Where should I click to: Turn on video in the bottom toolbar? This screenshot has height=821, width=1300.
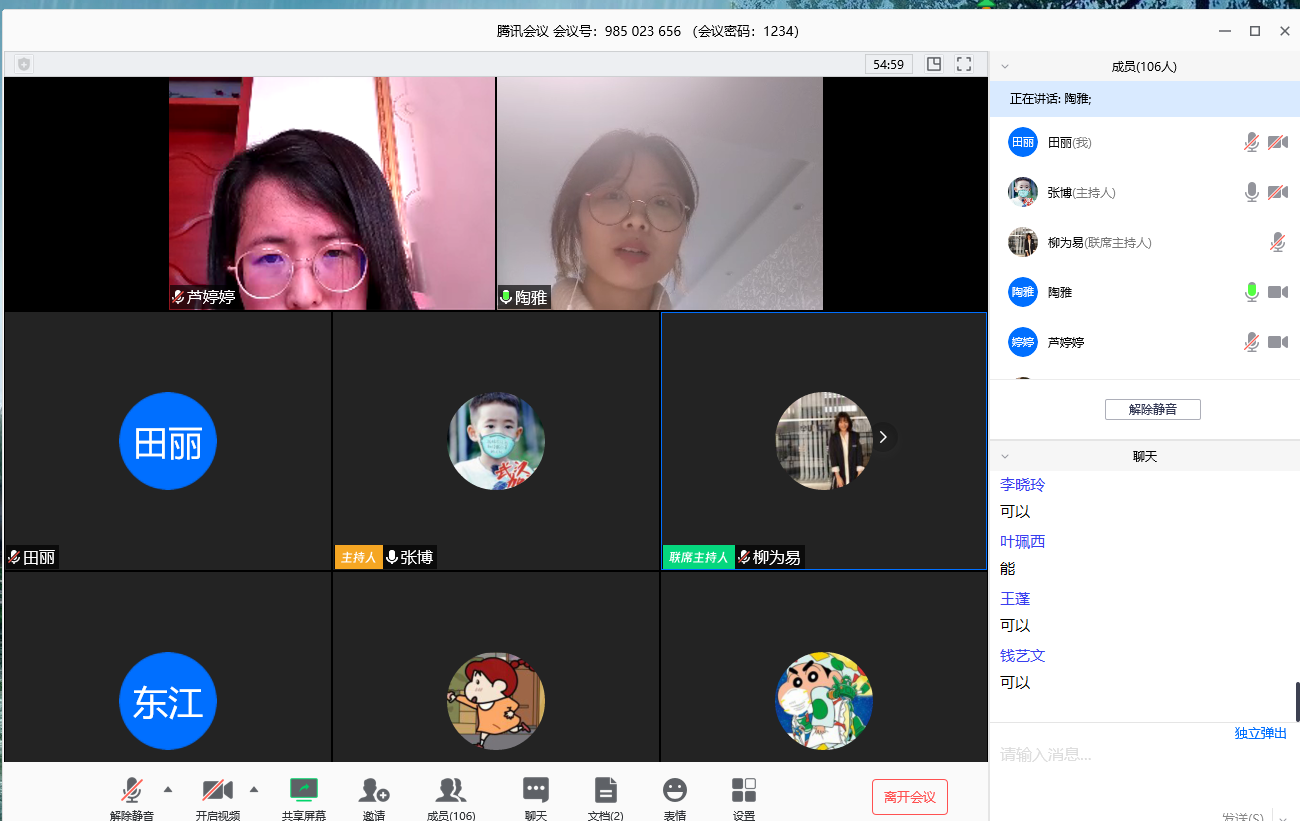pyautogui.click(x=217, y=791)
